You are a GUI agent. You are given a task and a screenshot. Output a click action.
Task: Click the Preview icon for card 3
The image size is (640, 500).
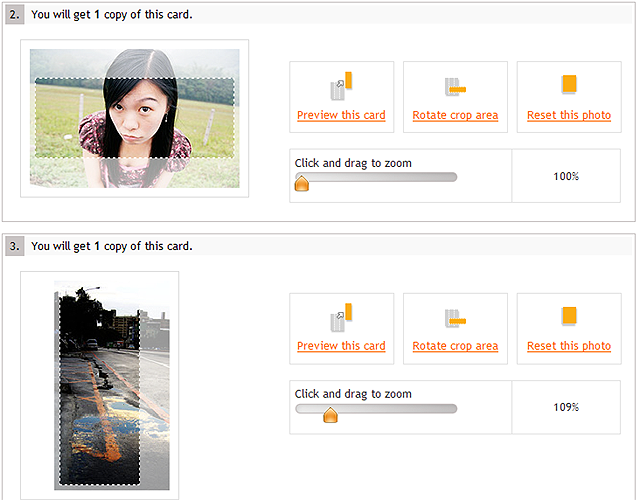click(x=341, y=317)
